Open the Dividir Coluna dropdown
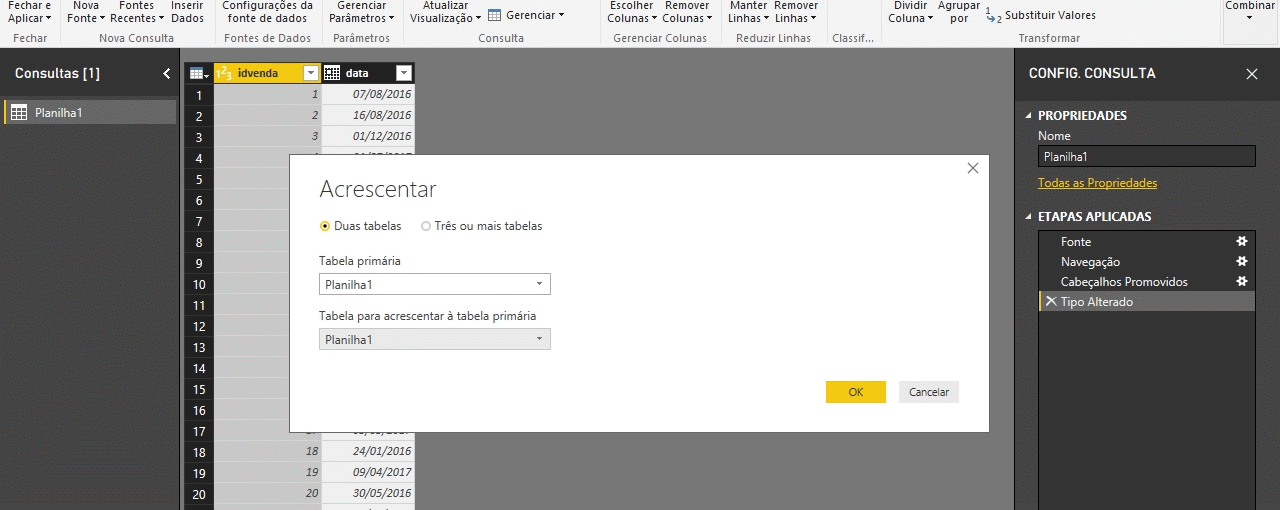This screenshot has height=510, width=1280. pos(911,12)
